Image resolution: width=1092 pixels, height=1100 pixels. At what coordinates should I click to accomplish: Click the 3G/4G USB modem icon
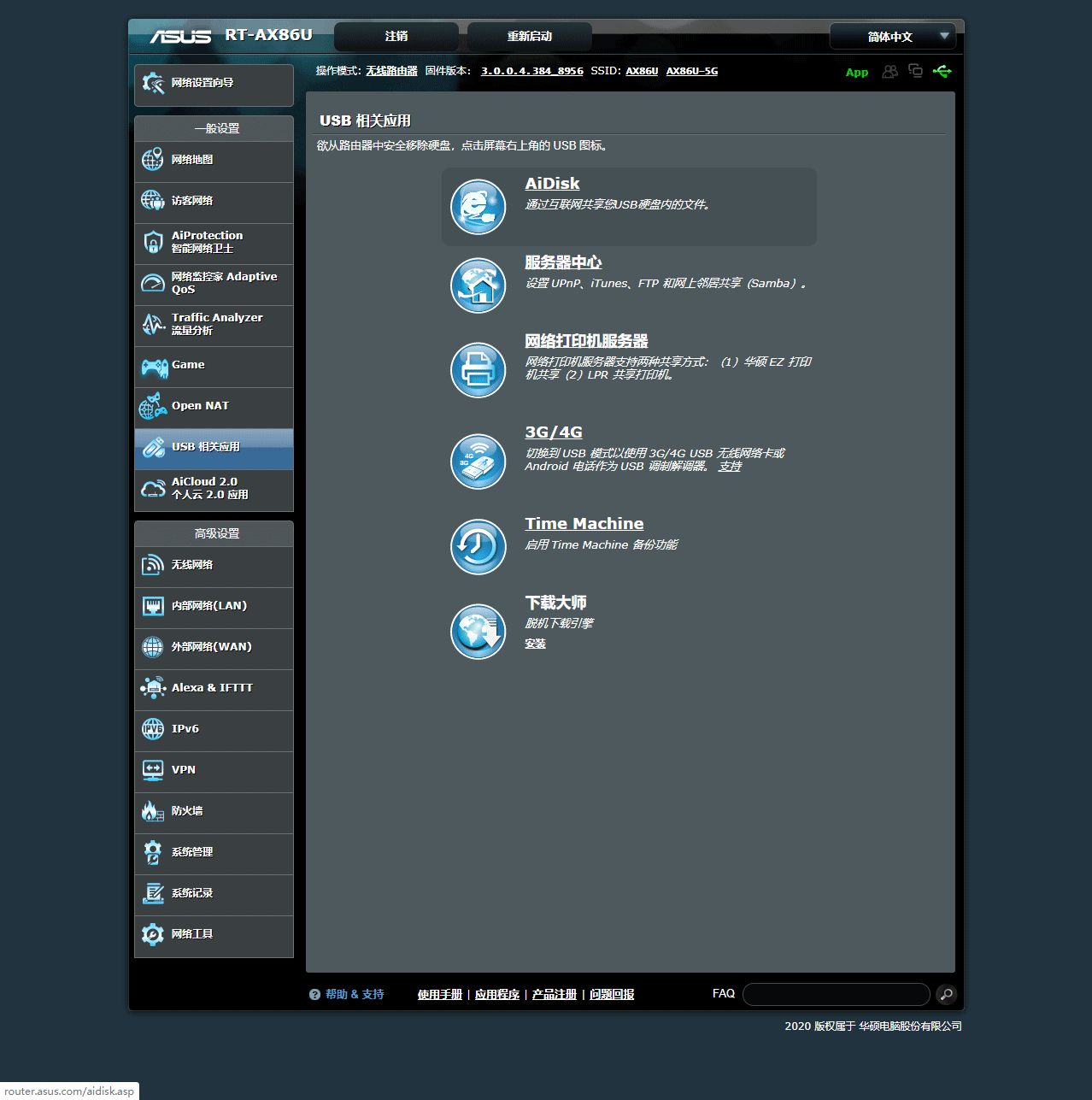tap(478, 462)
